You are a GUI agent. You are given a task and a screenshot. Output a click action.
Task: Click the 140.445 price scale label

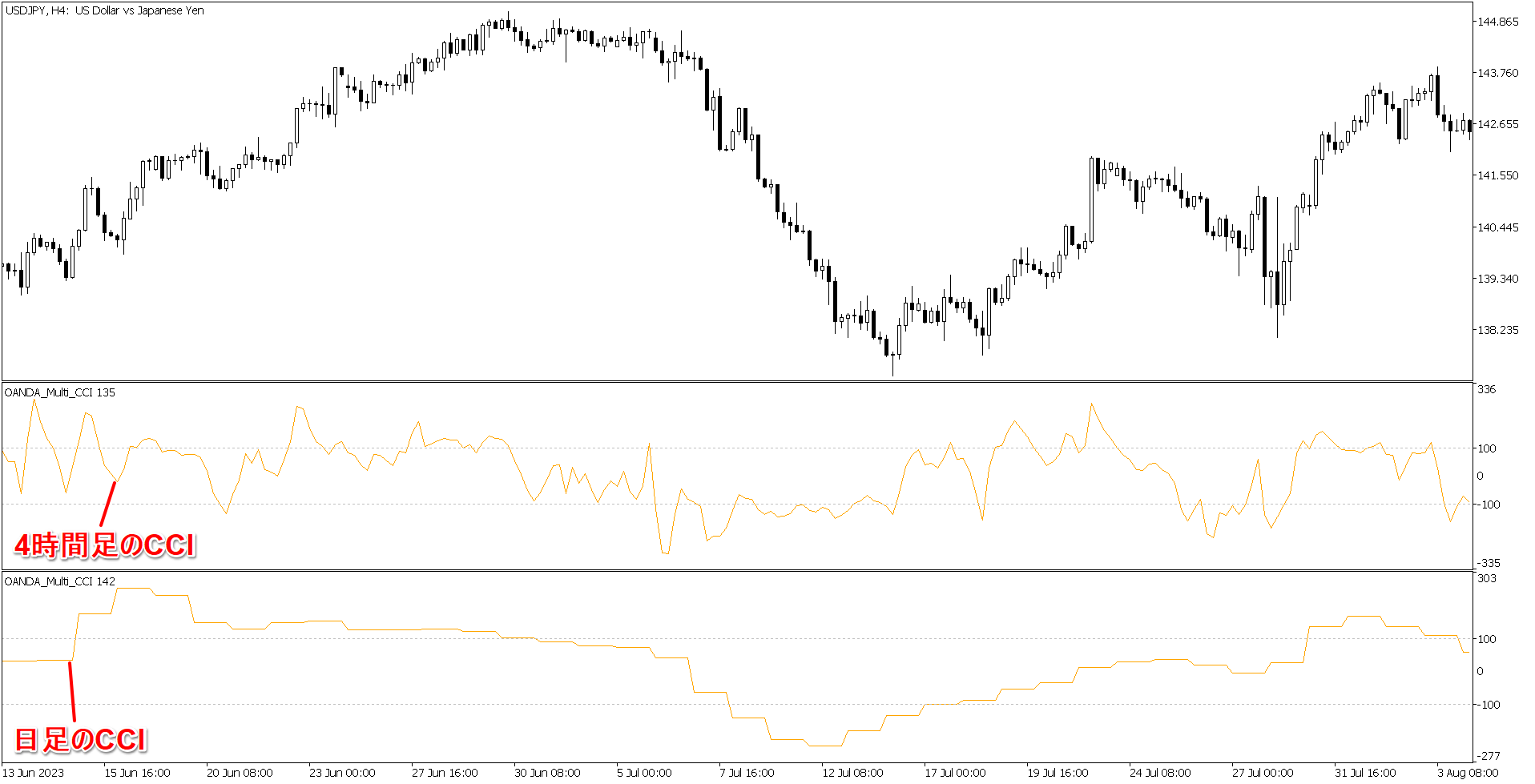coord(1497,227)
